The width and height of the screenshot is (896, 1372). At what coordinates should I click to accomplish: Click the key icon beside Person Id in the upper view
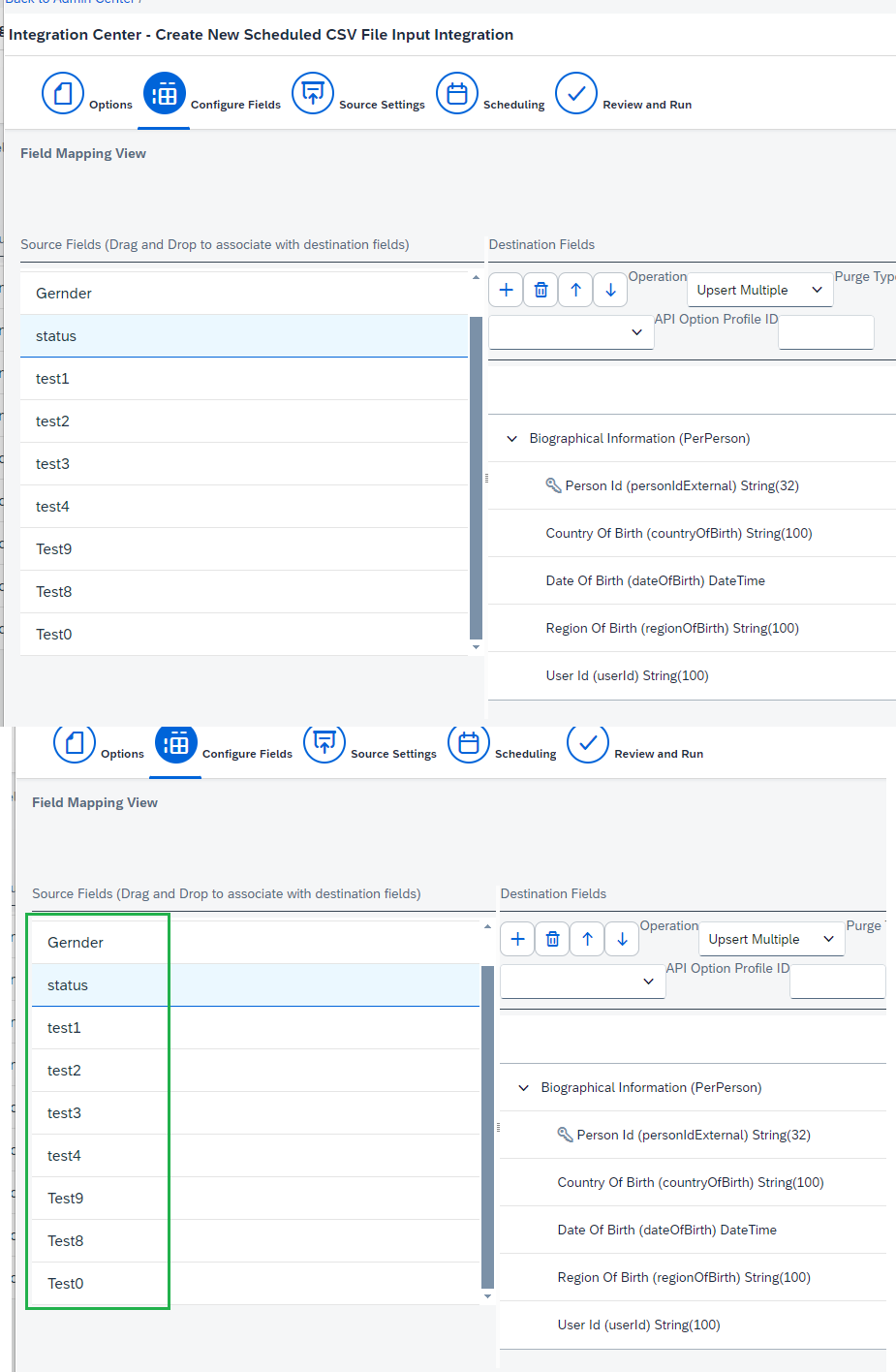pos(553,485)
